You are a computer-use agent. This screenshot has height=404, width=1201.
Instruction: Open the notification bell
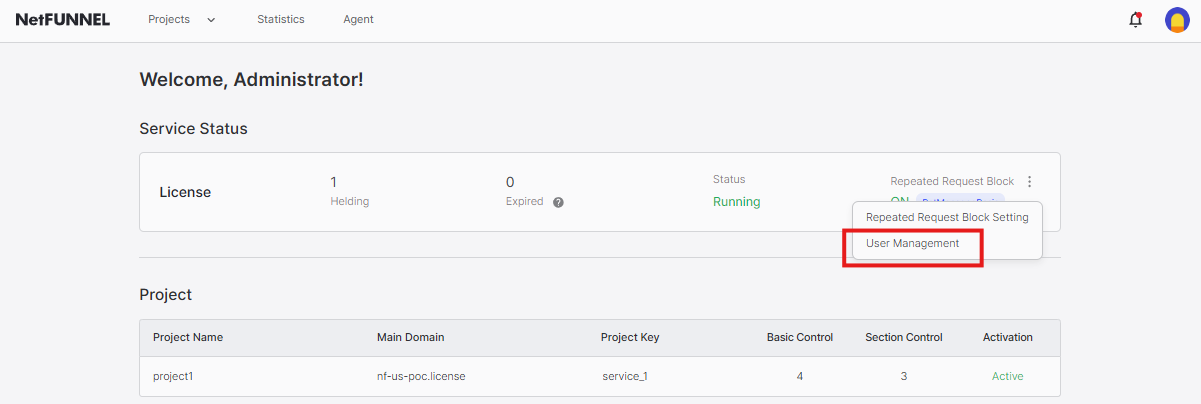coord(1135,19)
